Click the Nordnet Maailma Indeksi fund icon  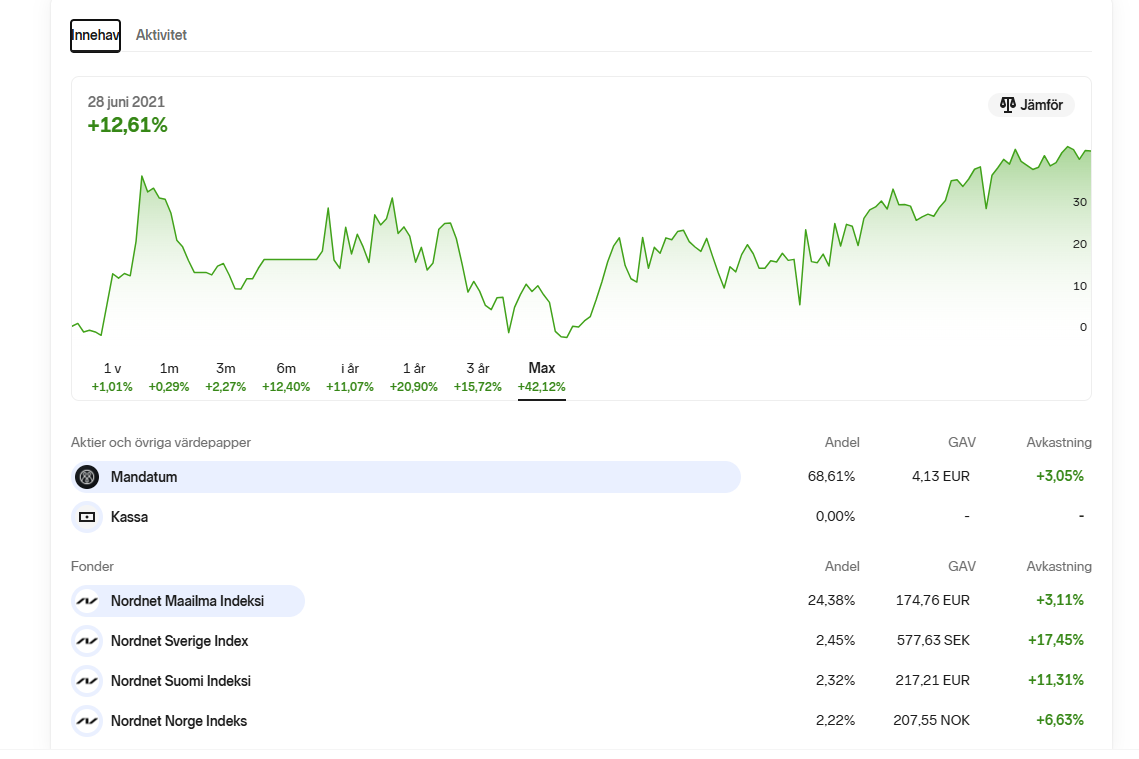[x=87, y=601]
